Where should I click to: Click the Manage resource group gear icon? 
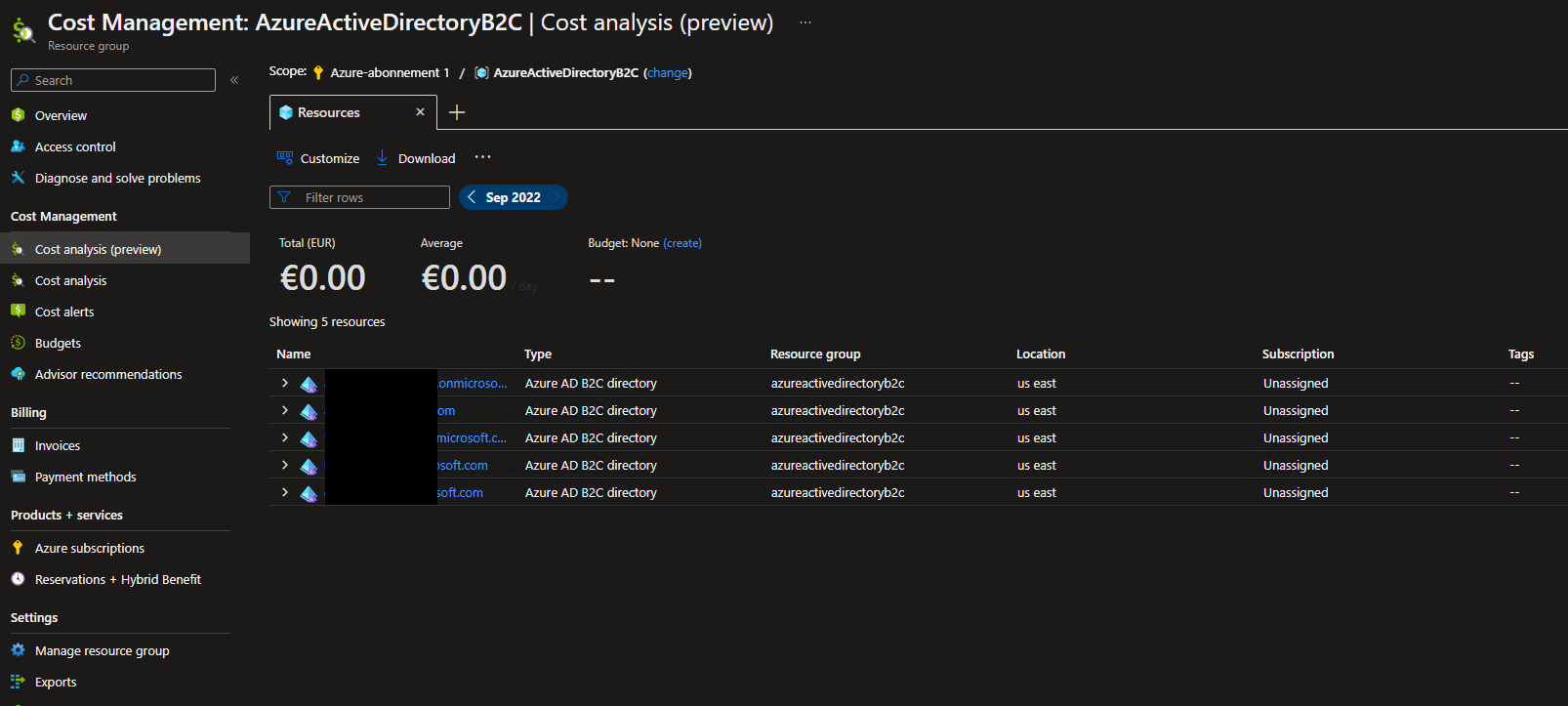18,650
